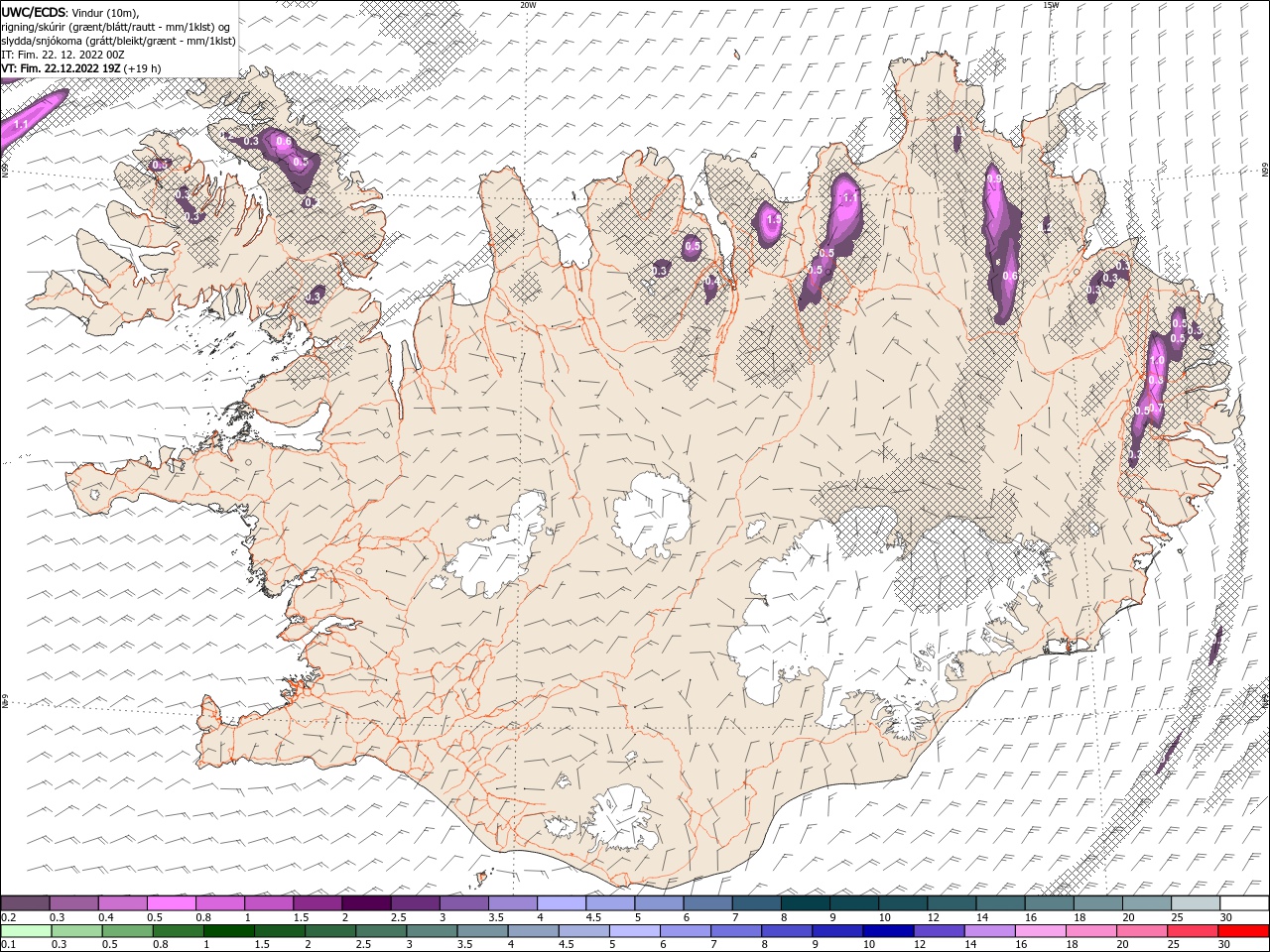The width and height of the screenshot is (1270, 952).
Task: Click the 1.5 magenta swatch in the upper legend
Action: (317, 902)
